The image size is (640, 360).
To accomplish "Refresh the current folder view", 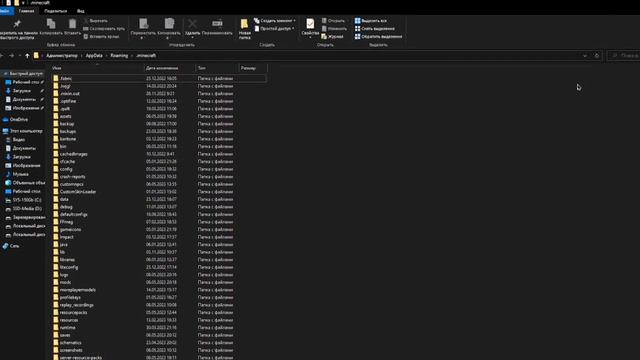I will pyautogui.click(x=597, y=56).
